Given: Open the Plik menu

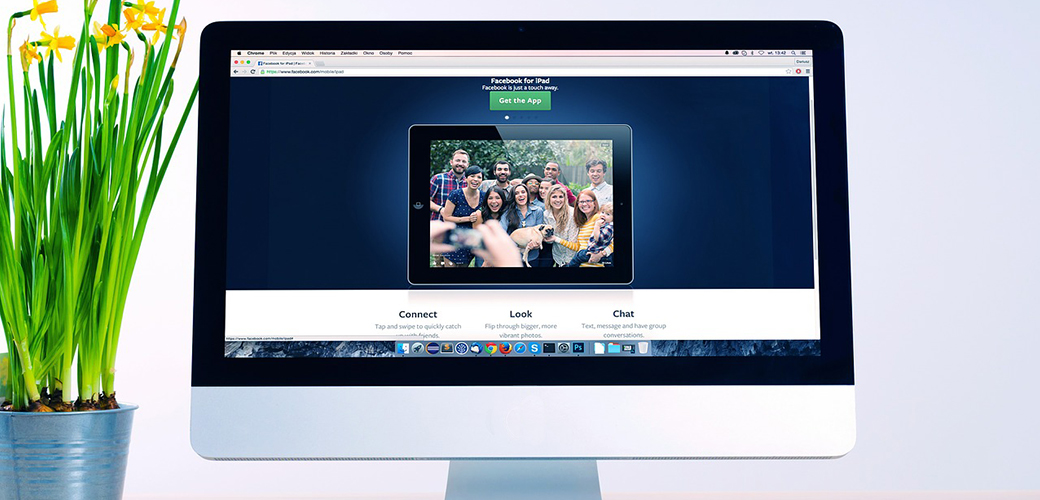Looking at the screenshot, I should [273, 53].
